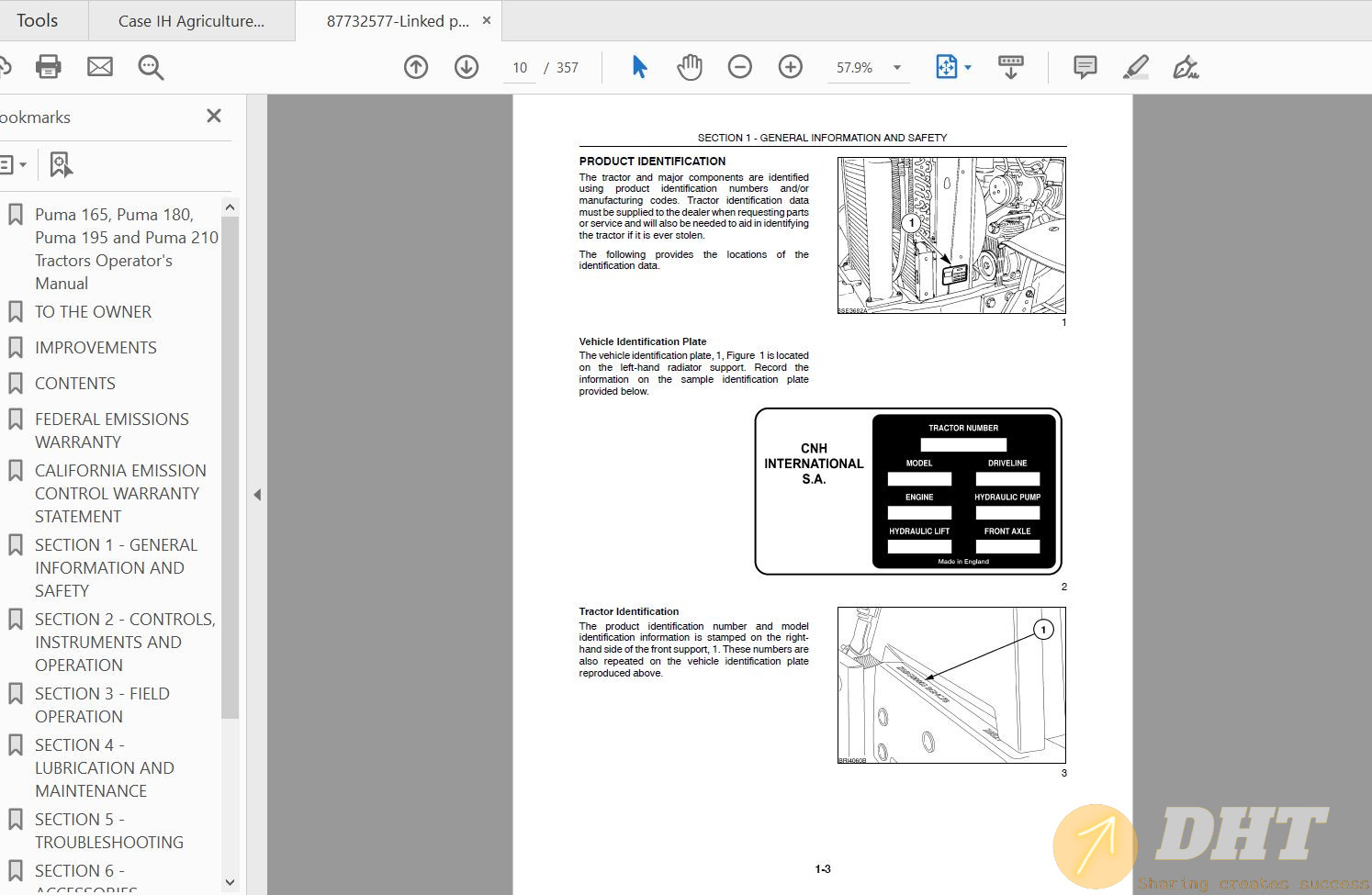Go to next page arrow
Image resolution: width=1372 pixels, height=895 pixels.
(x=467, y=67)
